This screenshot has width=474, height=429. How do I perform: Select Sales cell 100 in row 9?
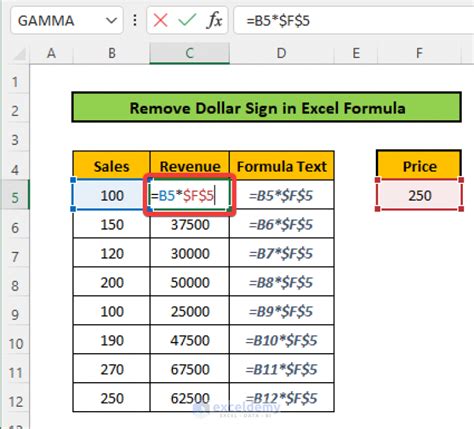point(111,311)
